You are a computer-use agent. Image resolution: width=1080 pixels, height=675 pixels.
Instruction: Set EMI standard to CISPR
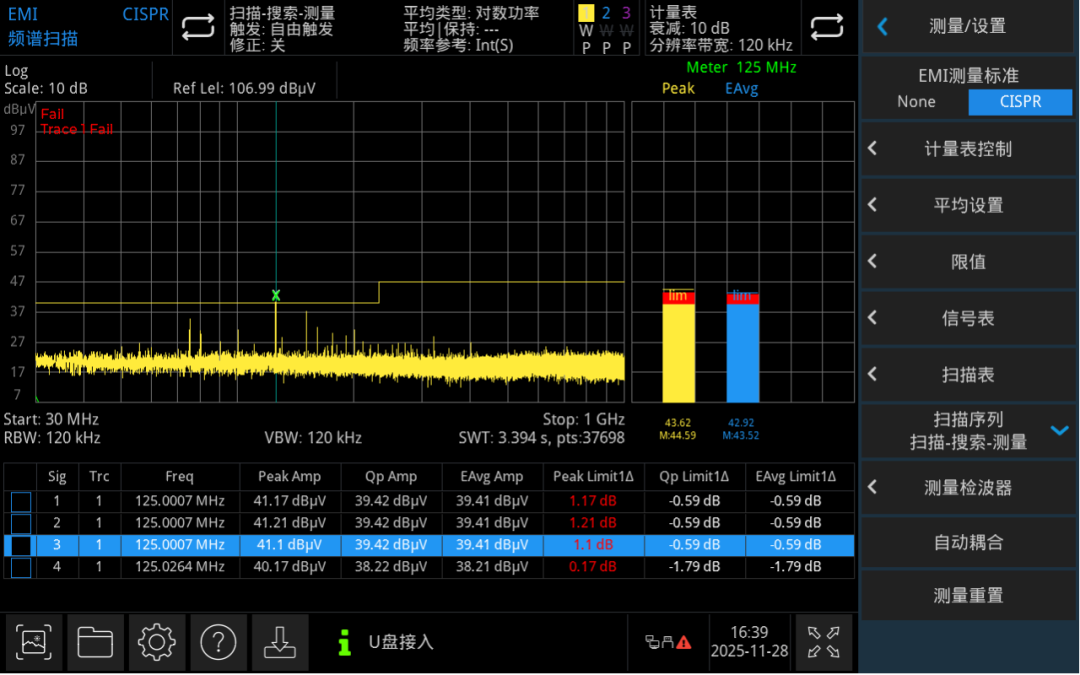coord(1020,102)
